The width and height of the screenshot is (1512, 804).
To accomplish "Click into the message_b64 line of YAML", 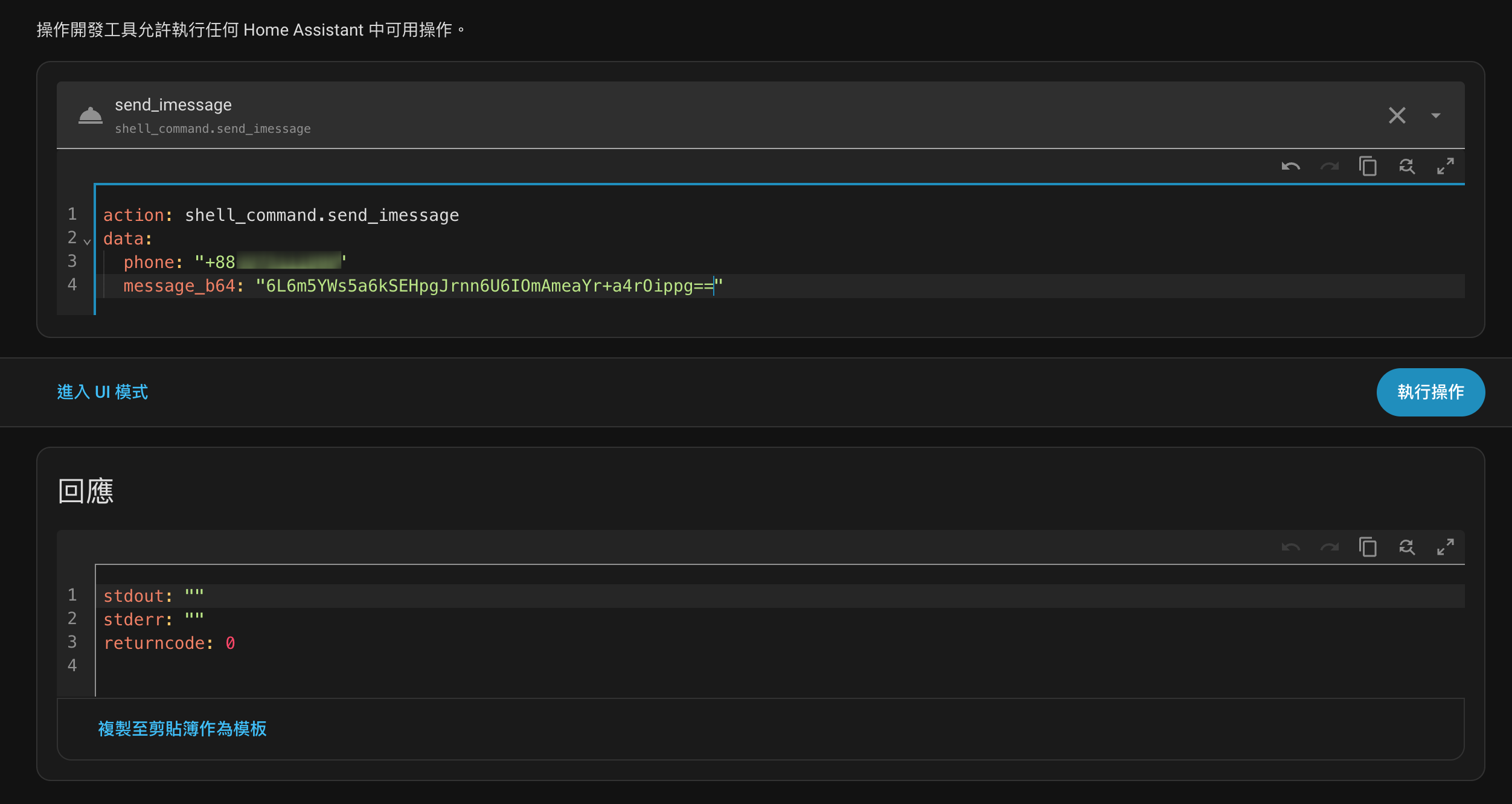I will (x=483, y=286).
